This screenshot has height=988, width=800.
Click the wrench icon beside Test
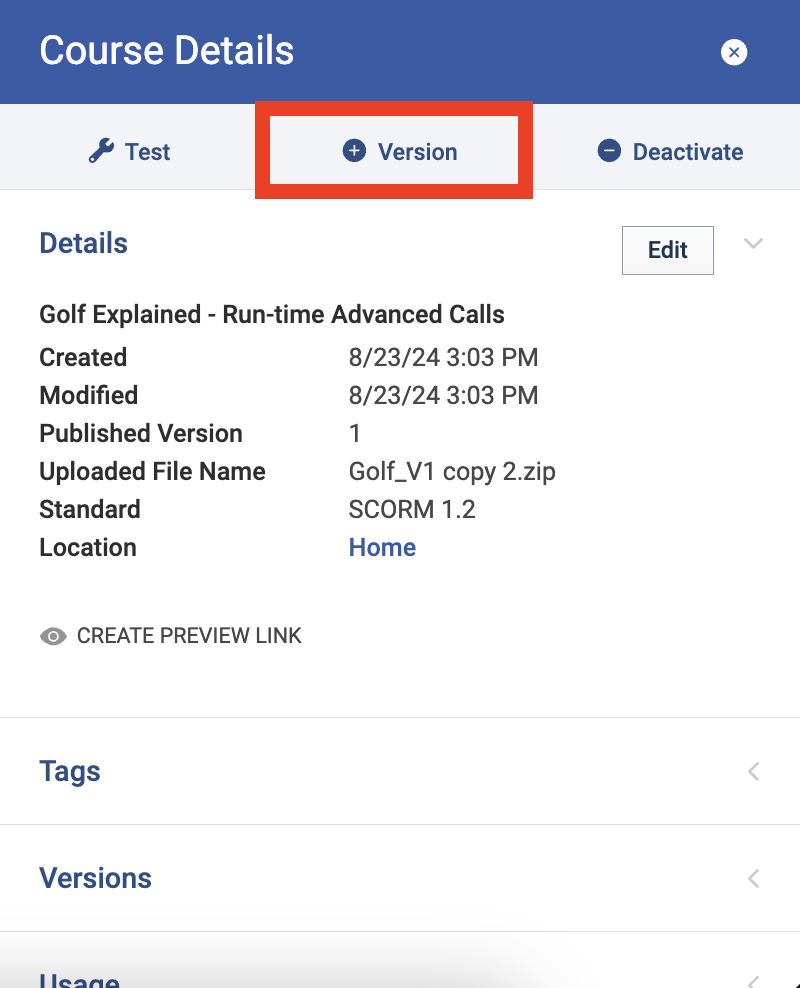click(101, 152)
